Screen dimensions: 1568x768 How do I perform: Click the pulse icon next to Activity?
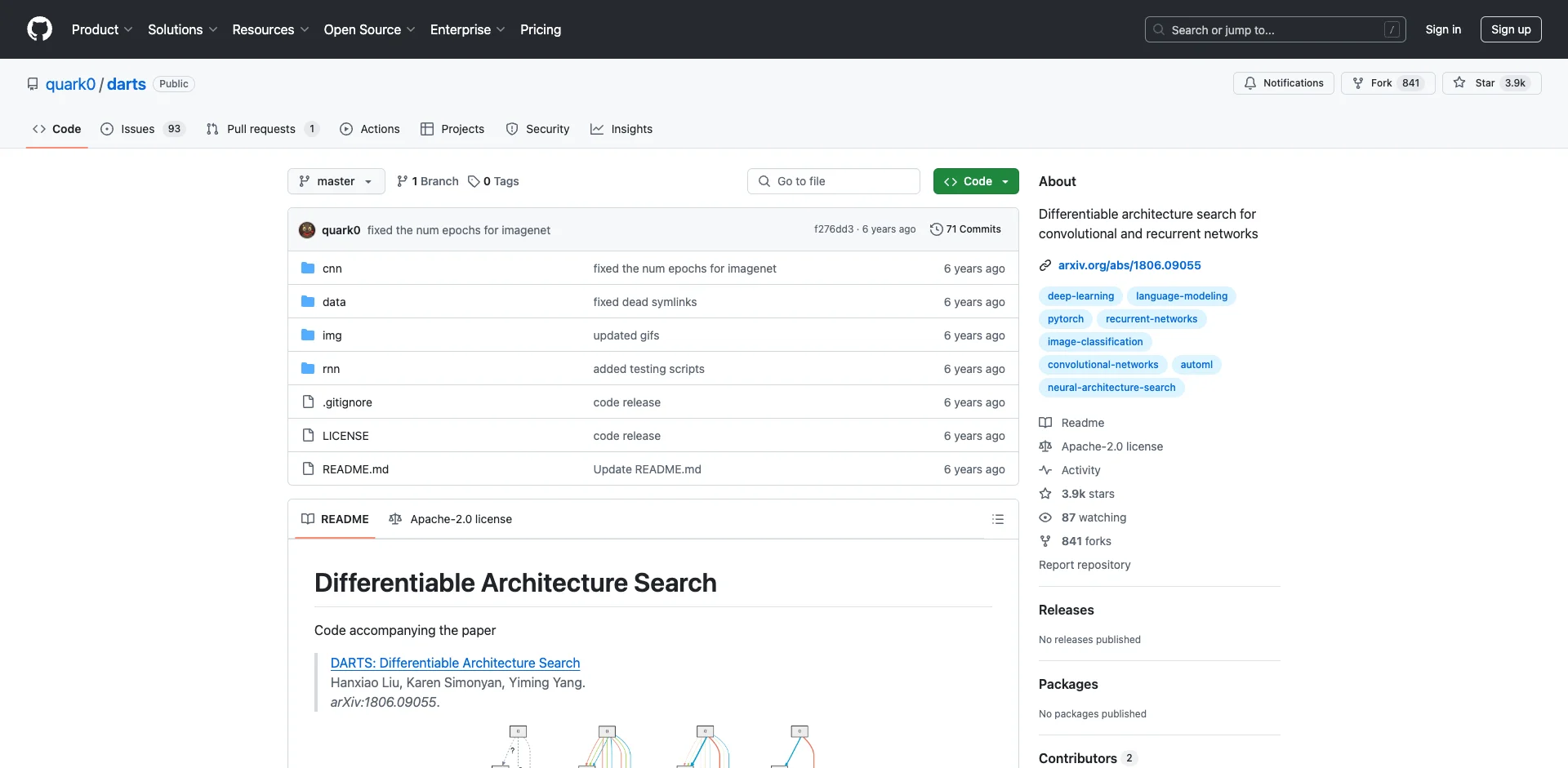coord(1045,470)
